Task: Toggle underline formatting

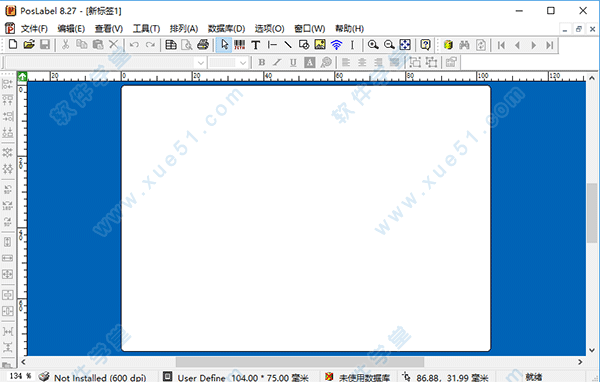Action: (x=293, y=62)
